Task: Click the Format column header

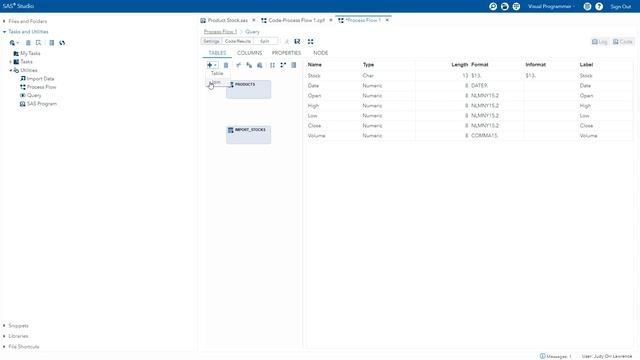Action: pyautogui.click(x=480, y=64)
